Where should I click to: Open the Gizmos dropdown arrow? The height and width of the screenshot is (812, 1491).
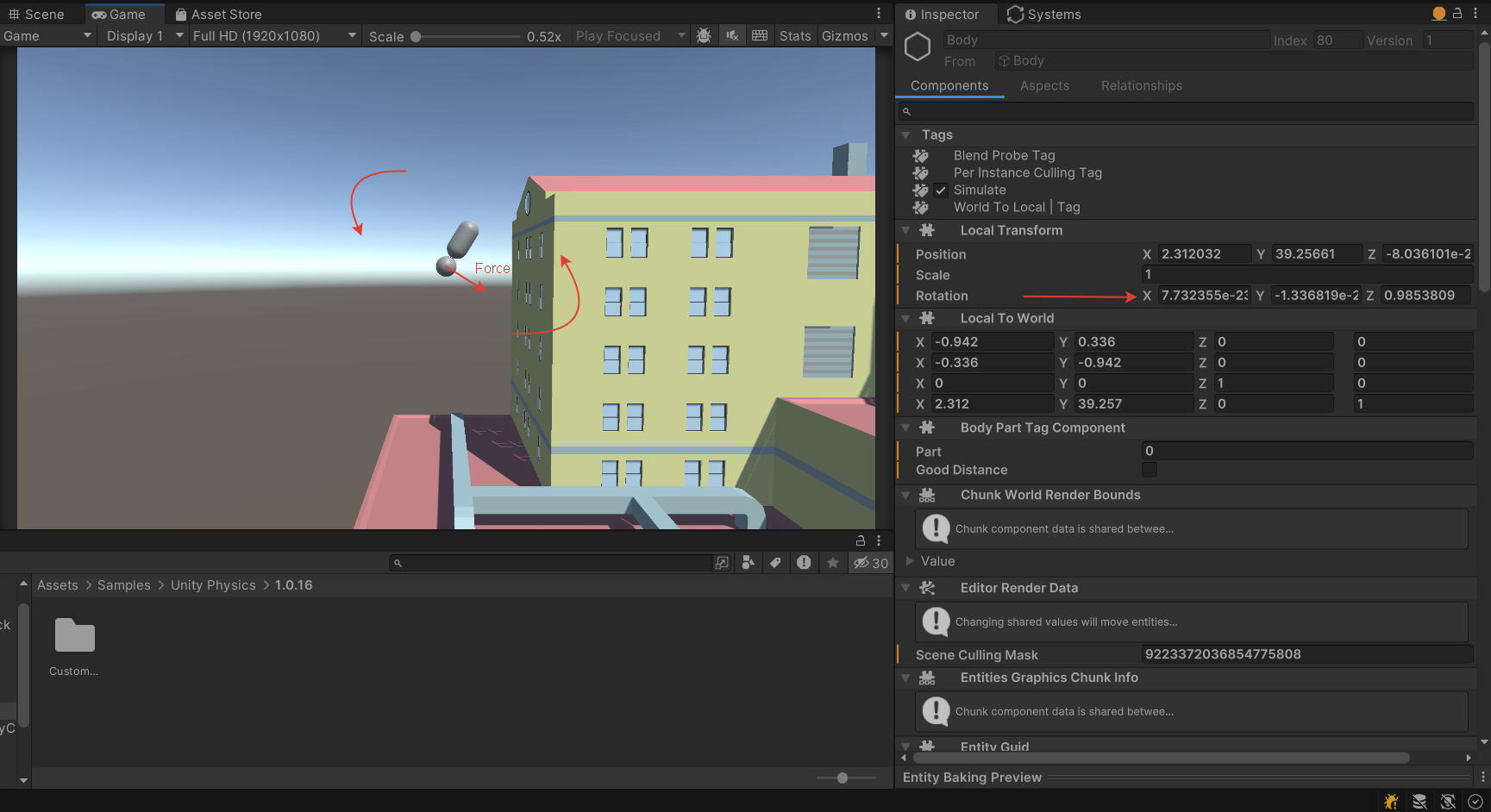884,35
